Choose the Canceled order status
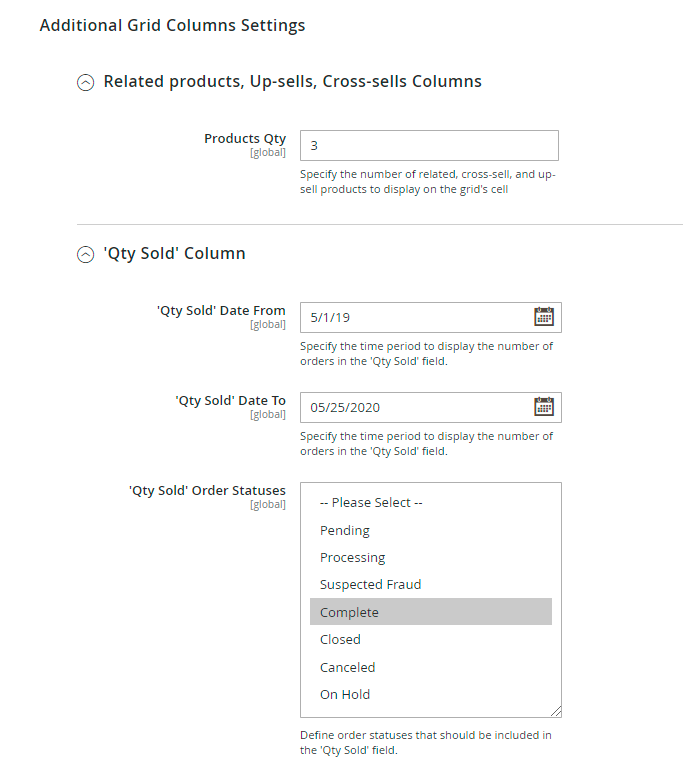 (x=347, y=667)
